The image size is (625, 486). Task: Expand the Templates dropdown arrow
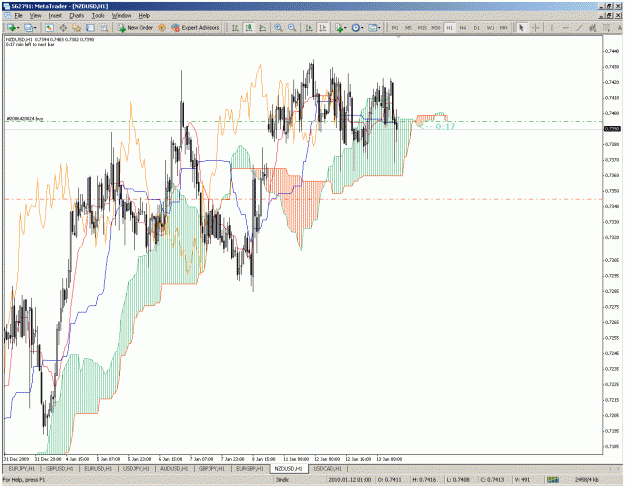tap(379, 28)
